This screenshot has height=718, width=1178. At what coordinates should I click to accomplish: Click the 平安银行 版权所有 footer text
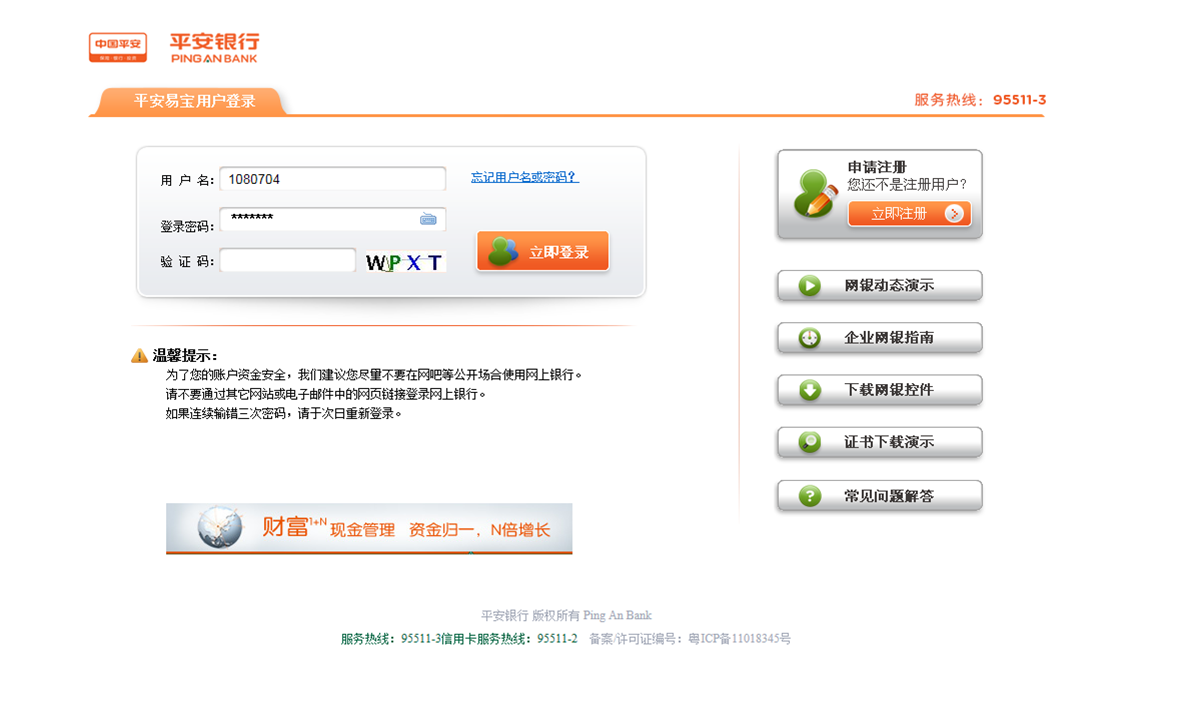[x=566, y=616]
